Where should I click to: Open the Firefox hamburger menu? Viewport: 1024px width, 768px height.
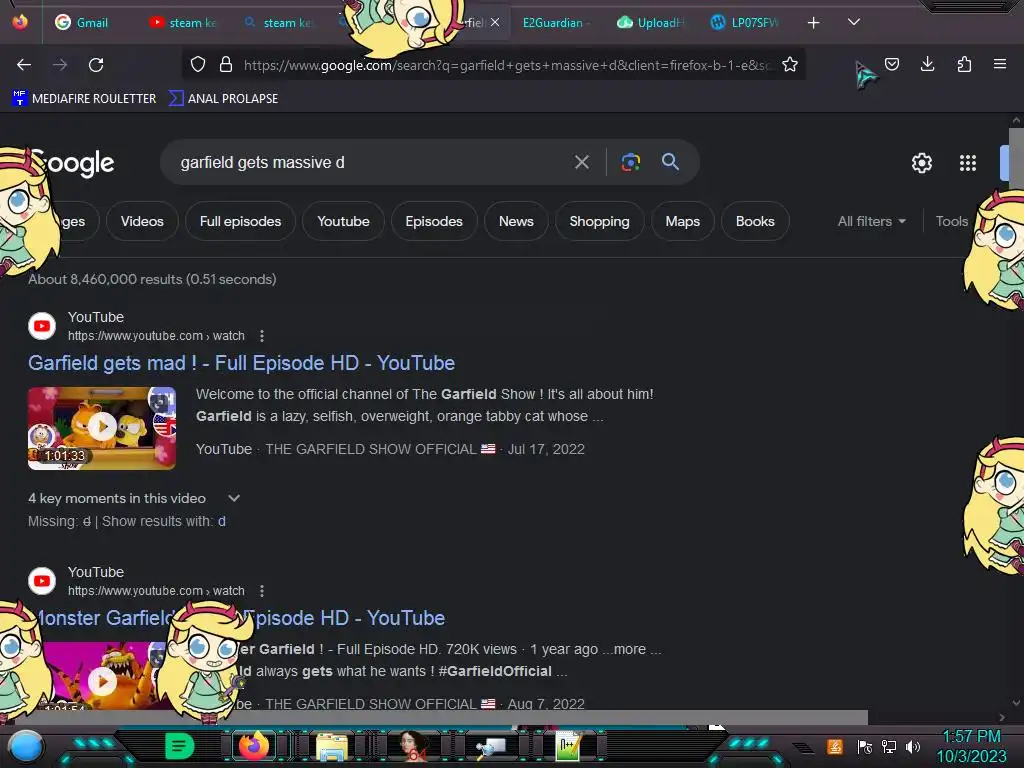[x=999, y=64]
